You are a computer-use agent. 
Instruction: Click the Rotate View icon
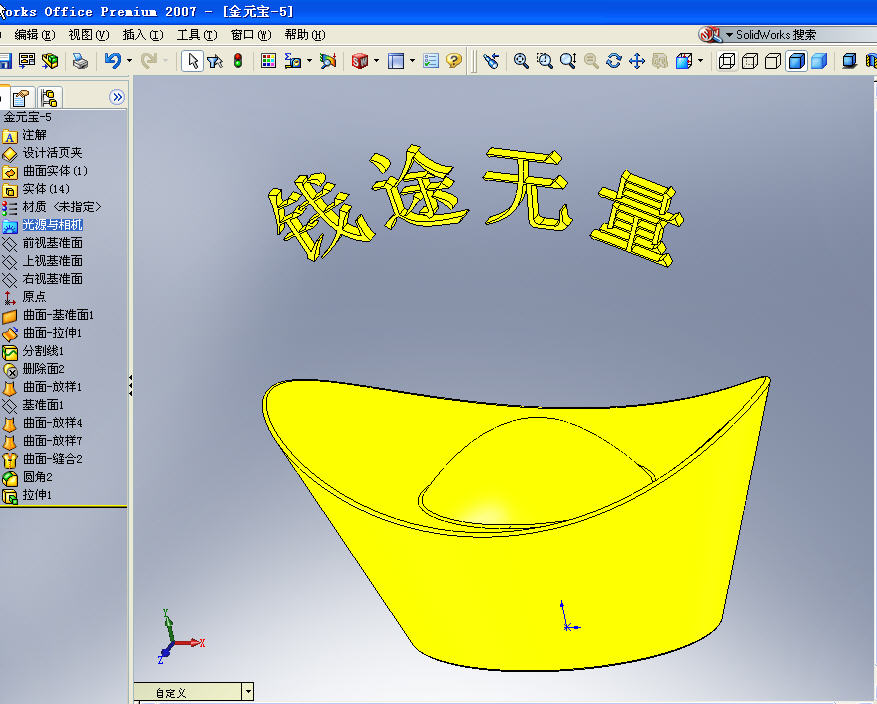coord(614,60)
